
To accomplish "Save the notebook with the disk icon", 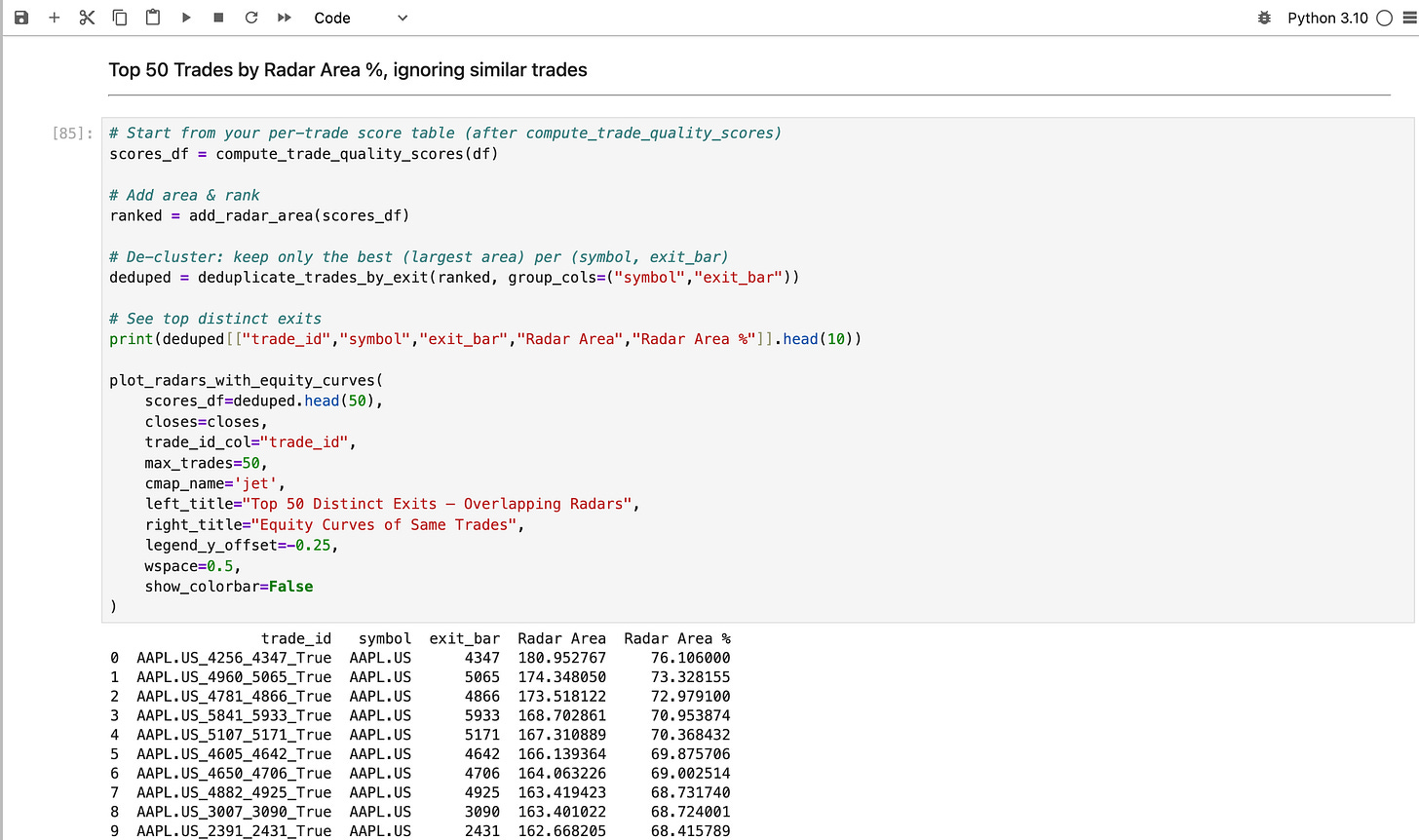I will pyautogui.click(x=21, y=18).
